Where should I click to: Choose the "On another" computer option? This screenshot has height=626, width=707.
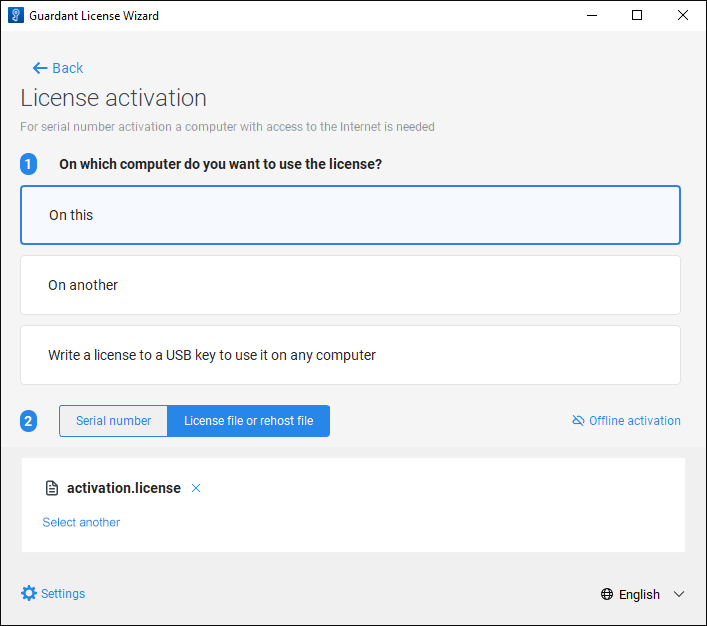coord(350,285)
